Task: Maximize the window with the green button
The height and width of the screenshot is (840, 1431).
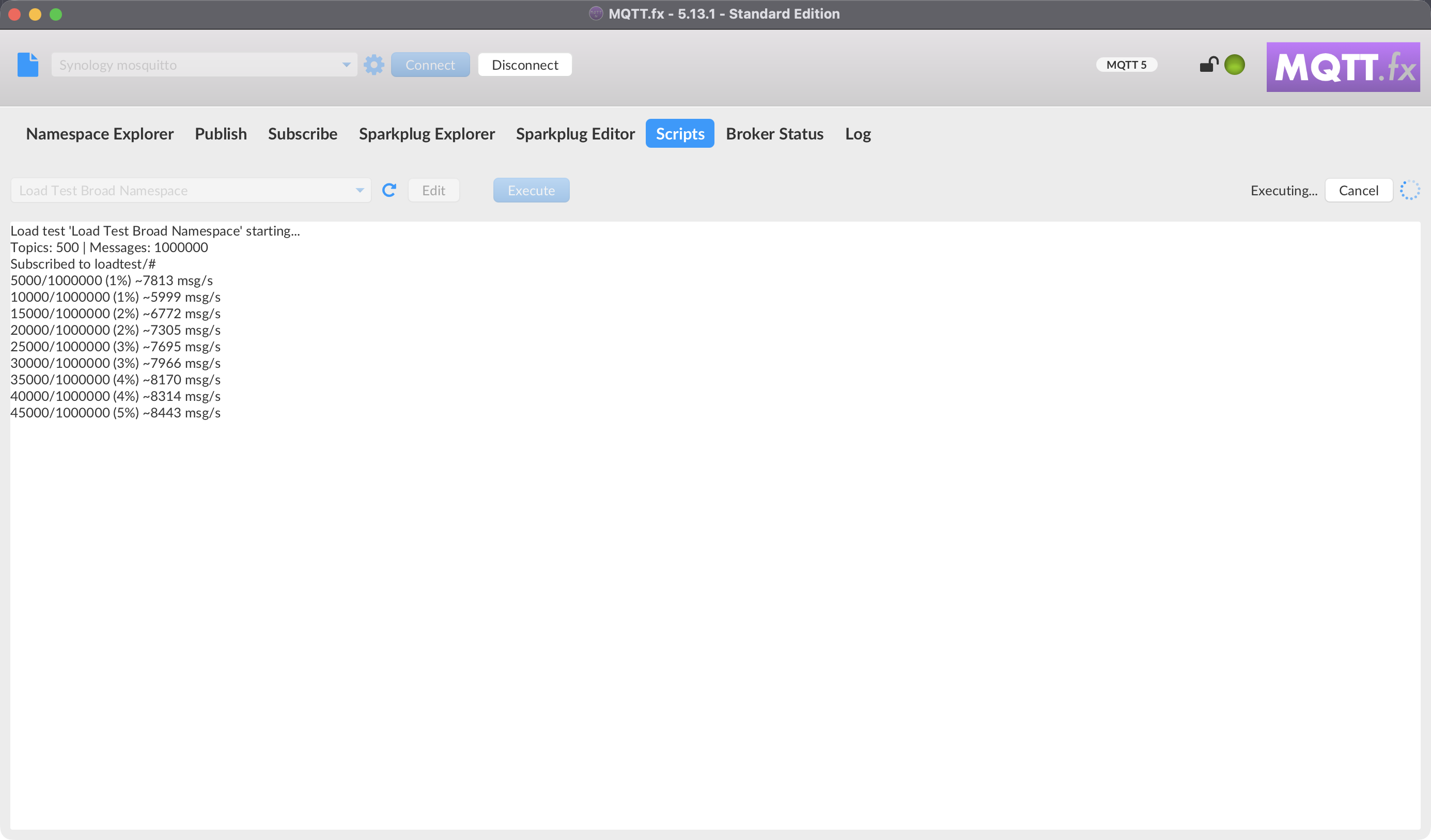Action: 56,14
